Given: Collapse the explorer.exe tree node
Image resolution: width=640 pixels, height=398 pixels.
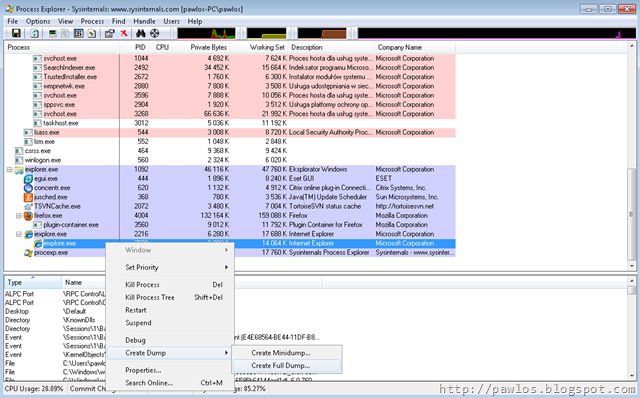Looking at the screenshot, I should (9, 169).
